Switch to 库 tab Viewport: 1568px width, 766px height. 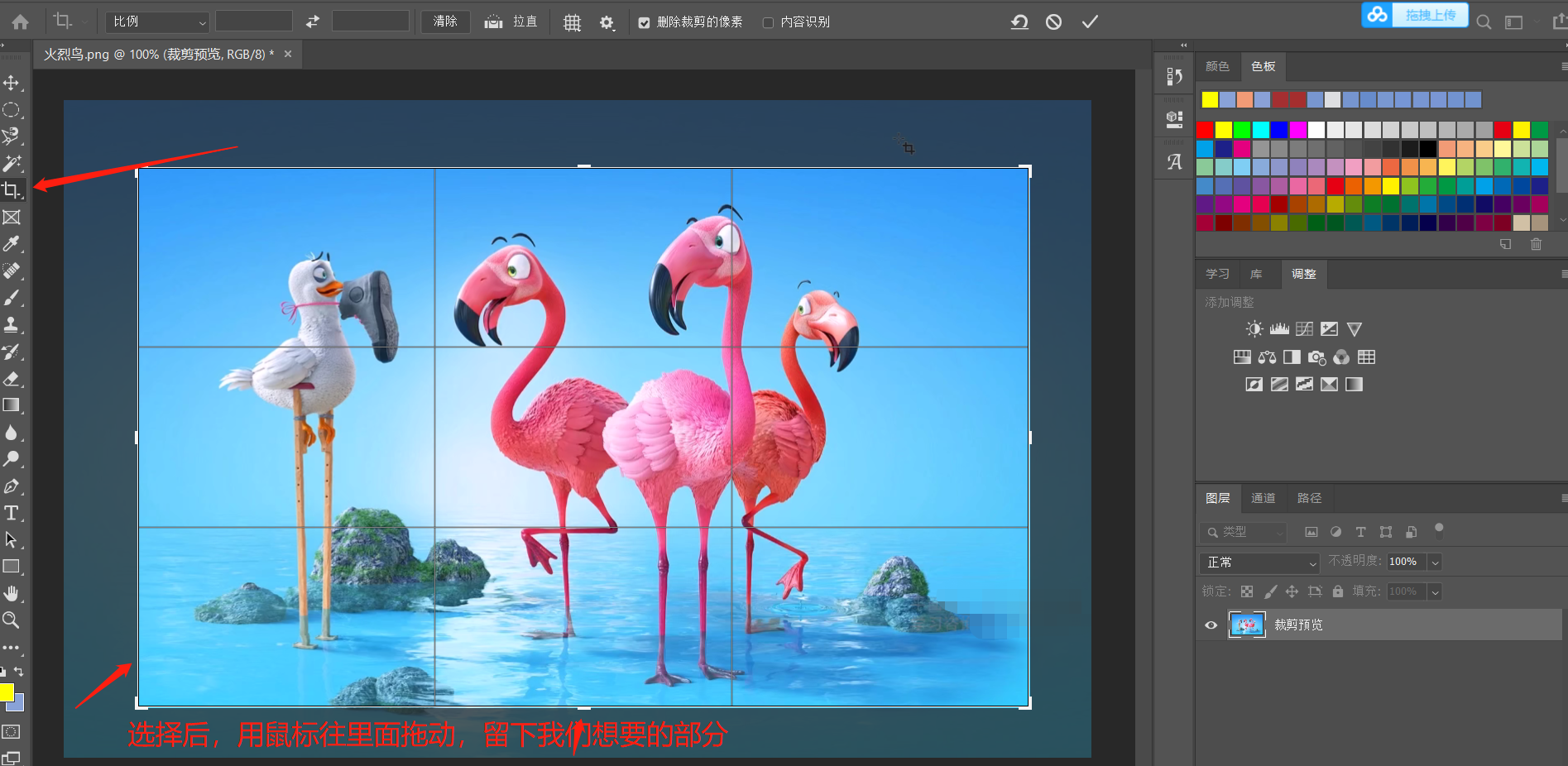coord(1256,274)
